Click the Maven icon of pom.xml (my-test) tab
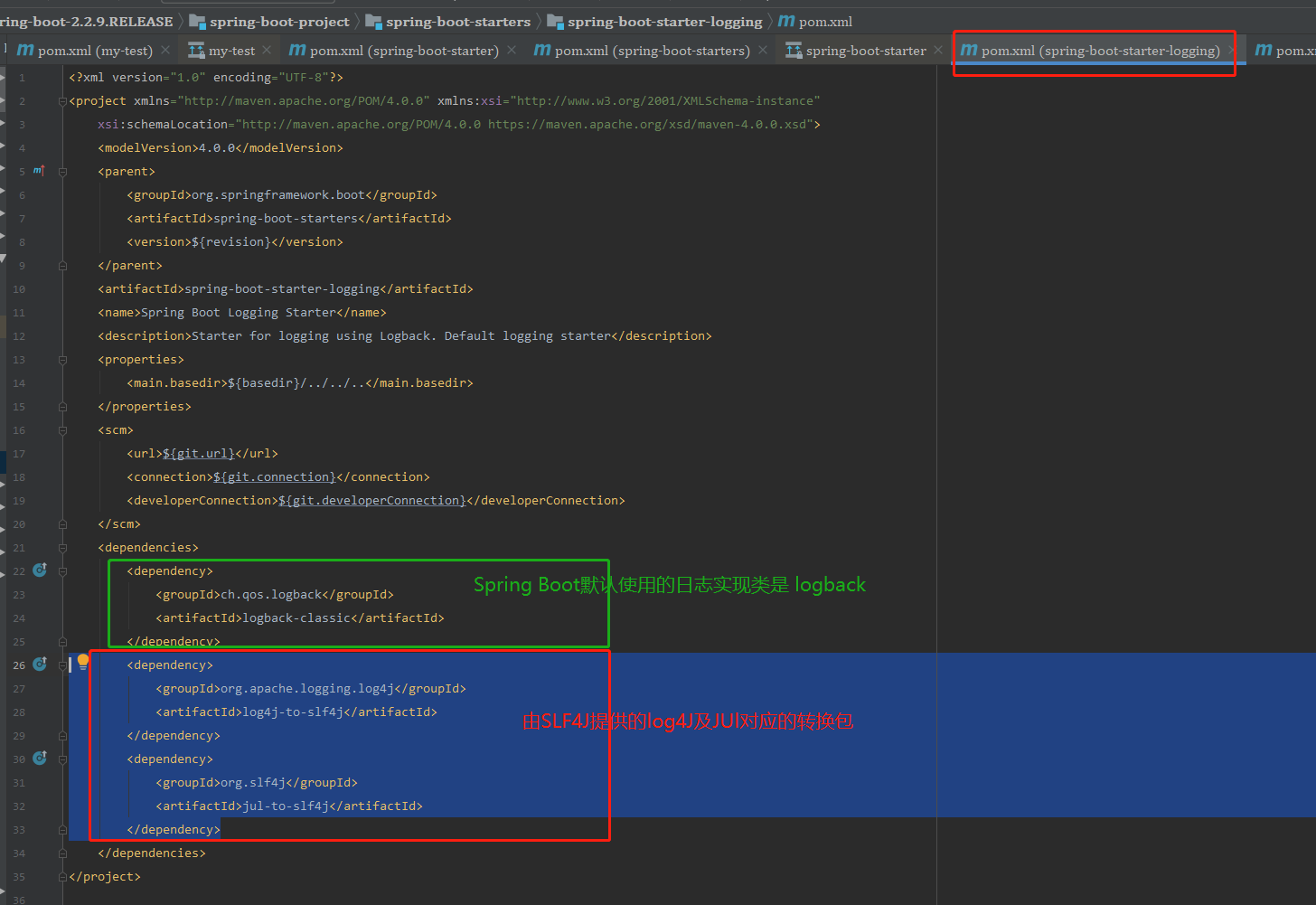This screenshot has height=905, width=1316. 25,50
